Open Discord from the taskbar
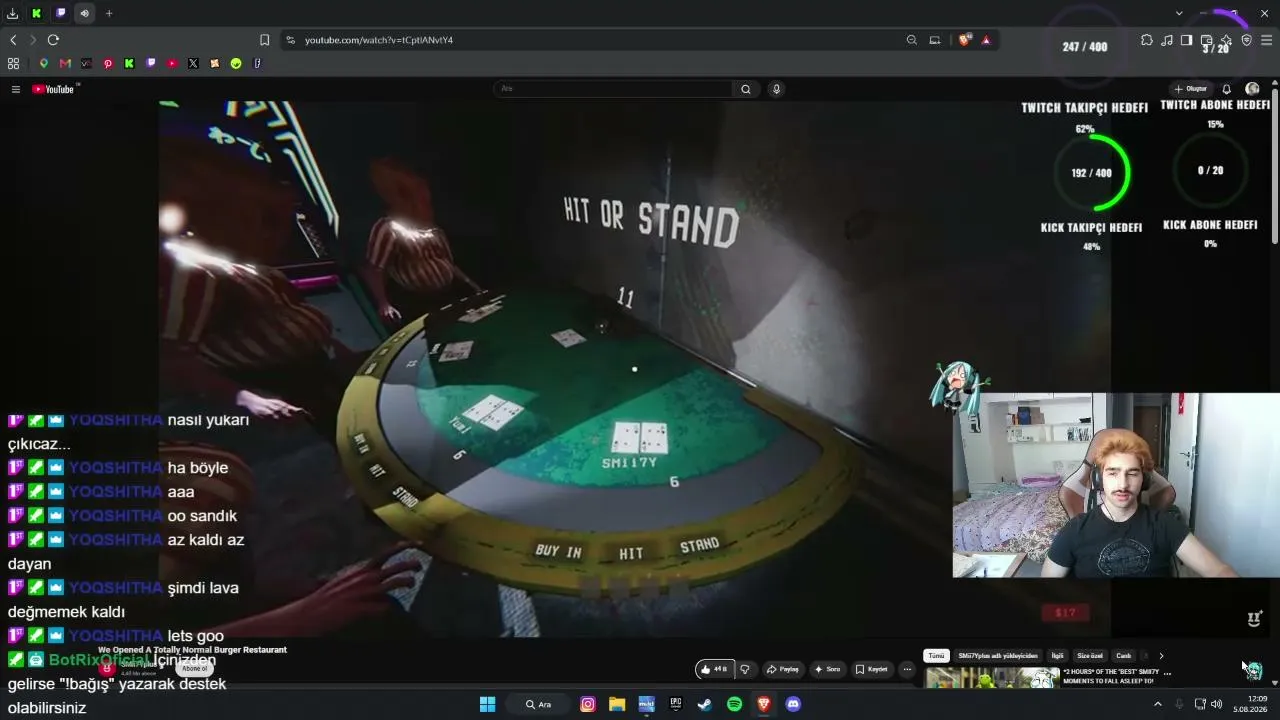Image resolution: width=1280 pixels, height=720 pixels. 793,704
